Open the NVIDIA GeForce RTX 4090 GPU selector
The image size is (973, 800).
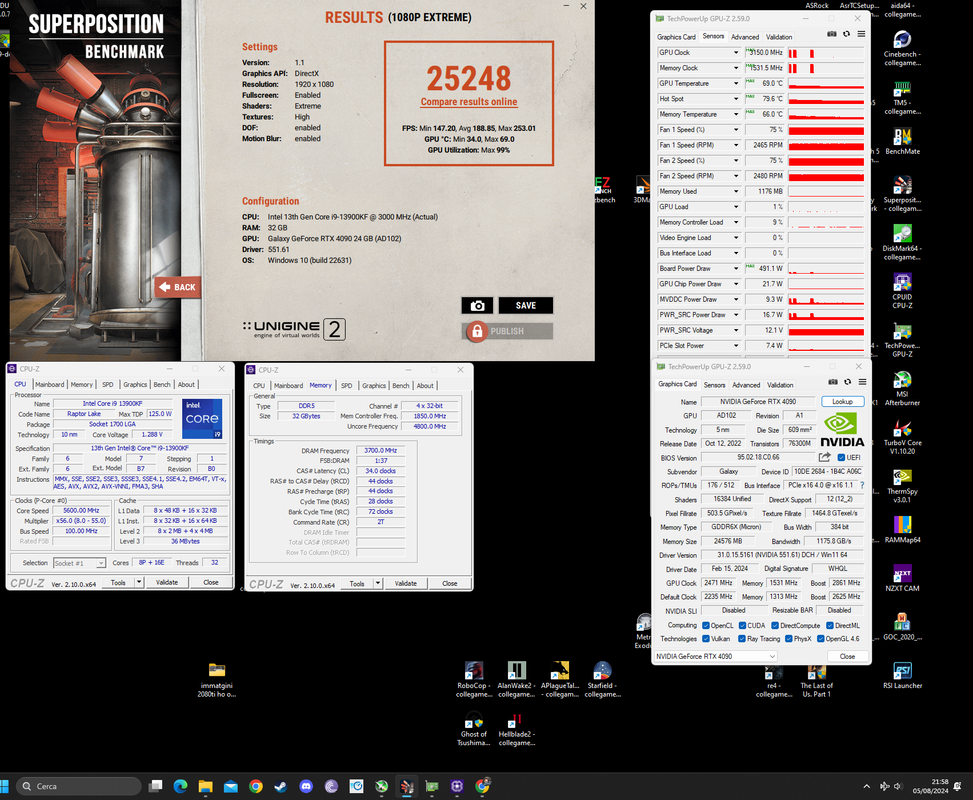[715, 656]
